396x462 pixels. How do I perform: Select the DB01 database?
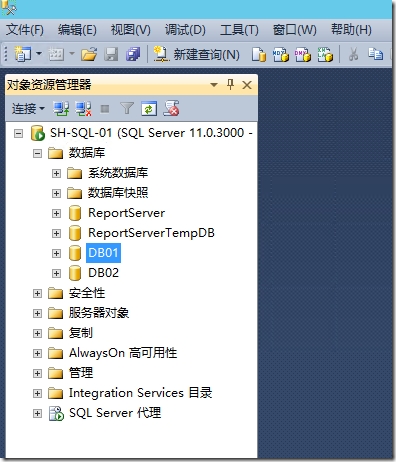[x=103, y=253]
